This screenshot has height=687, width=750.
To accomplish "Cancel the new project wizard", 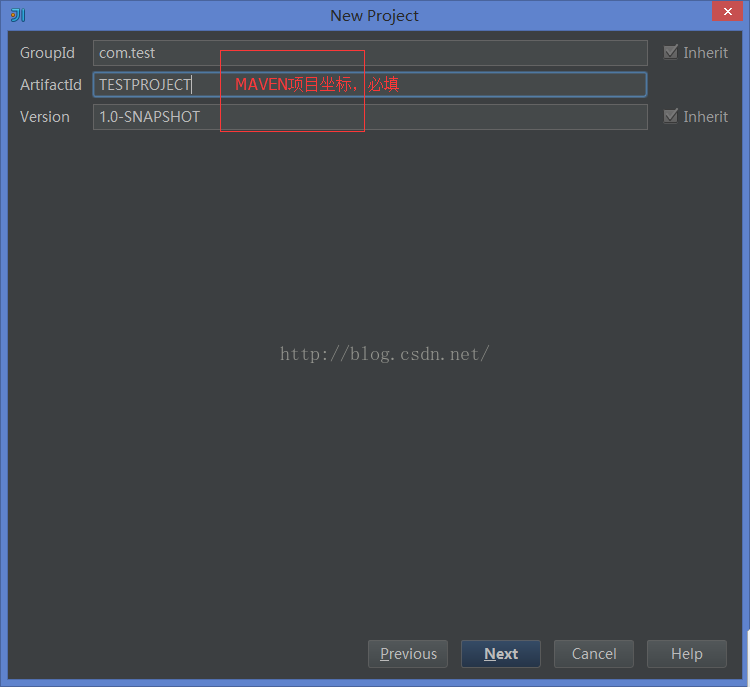I will (x=594, y=654).
